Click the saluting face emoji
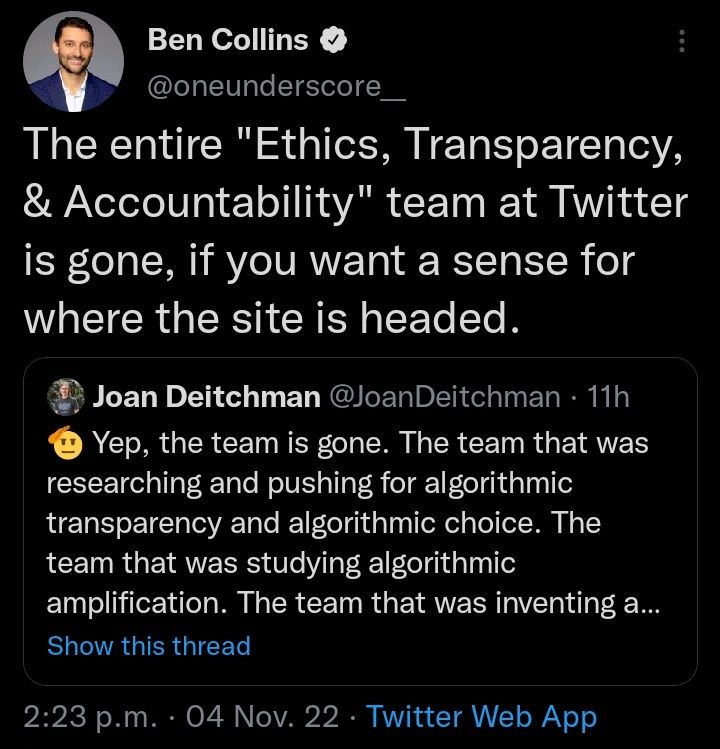 pyautogui.click(x=65, y=441)
